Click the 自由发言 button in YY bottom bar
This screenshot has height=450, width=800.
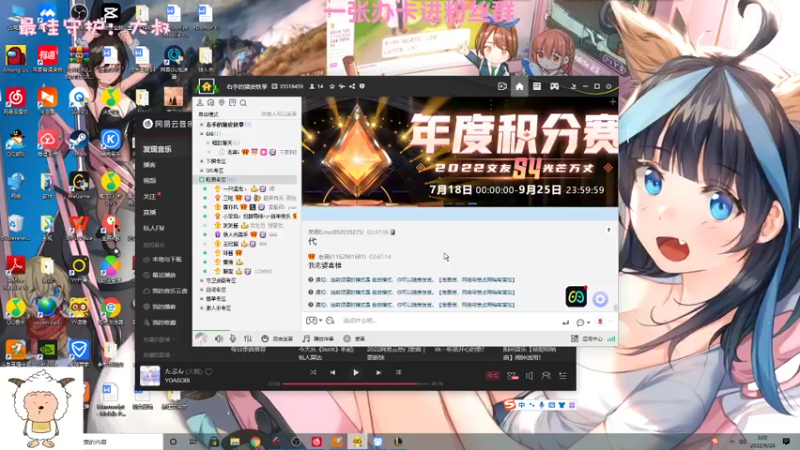[x=277, y=339]
